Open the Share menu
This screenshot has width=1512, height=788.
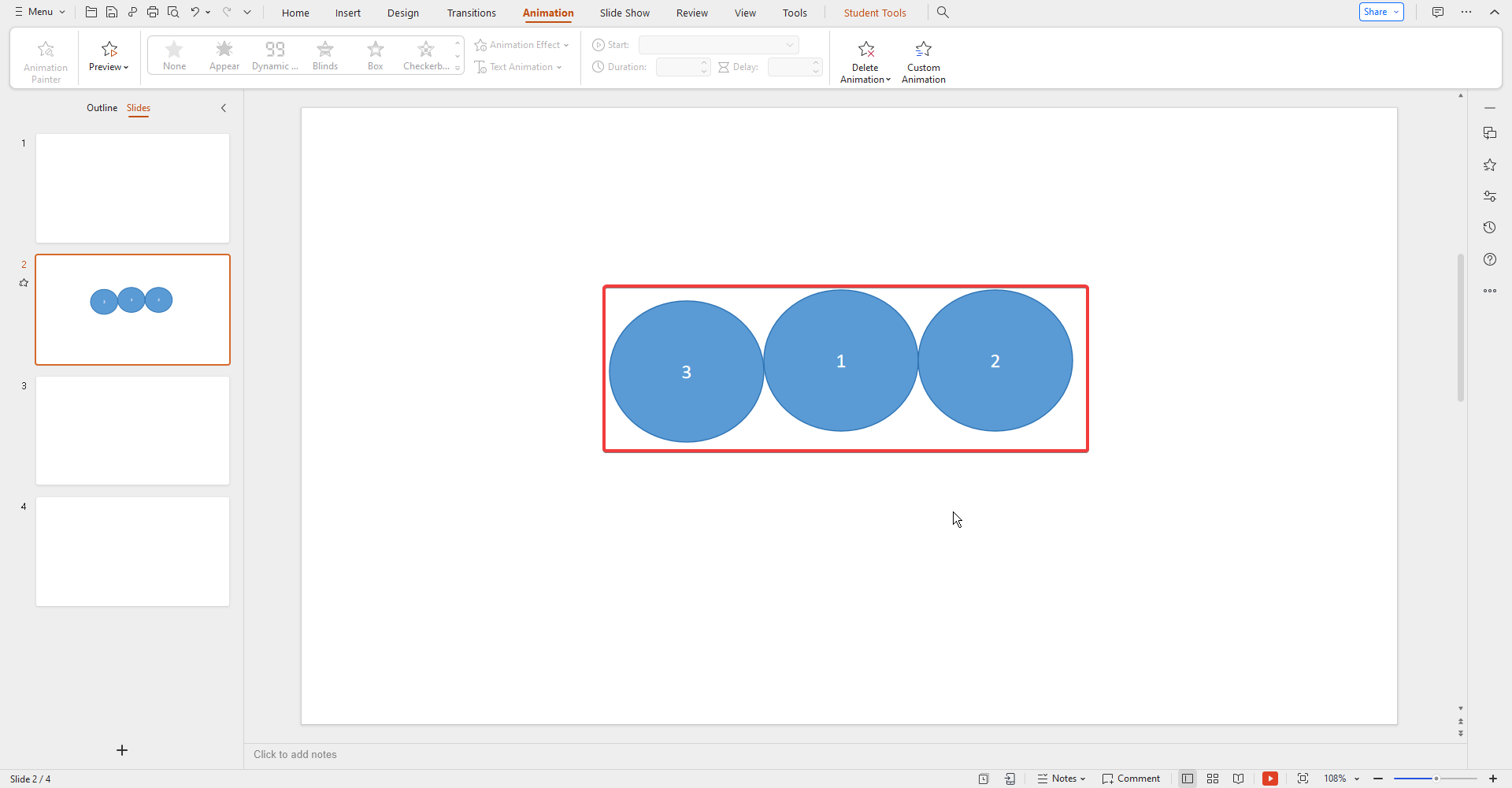tap(1380, 12)
